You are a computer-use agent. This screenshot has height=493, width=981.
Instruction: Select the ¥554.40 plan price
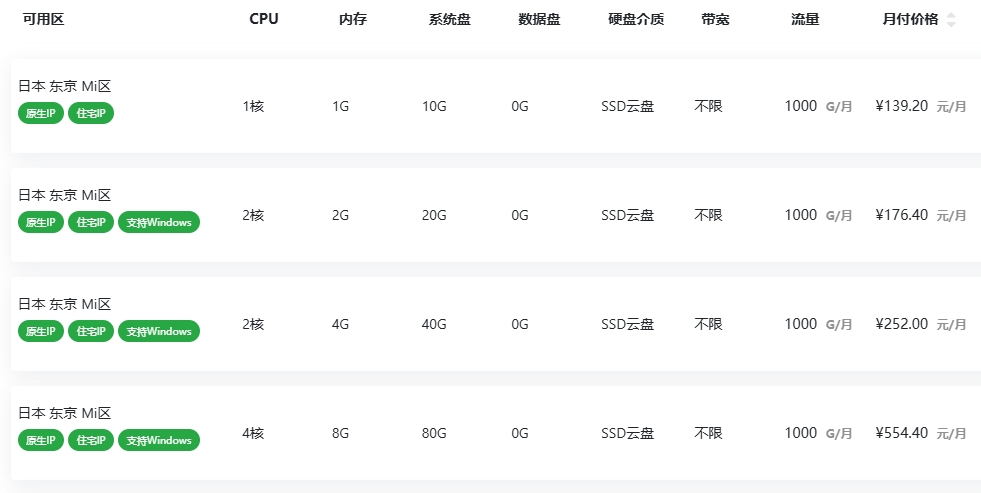[x=902, y=433]
